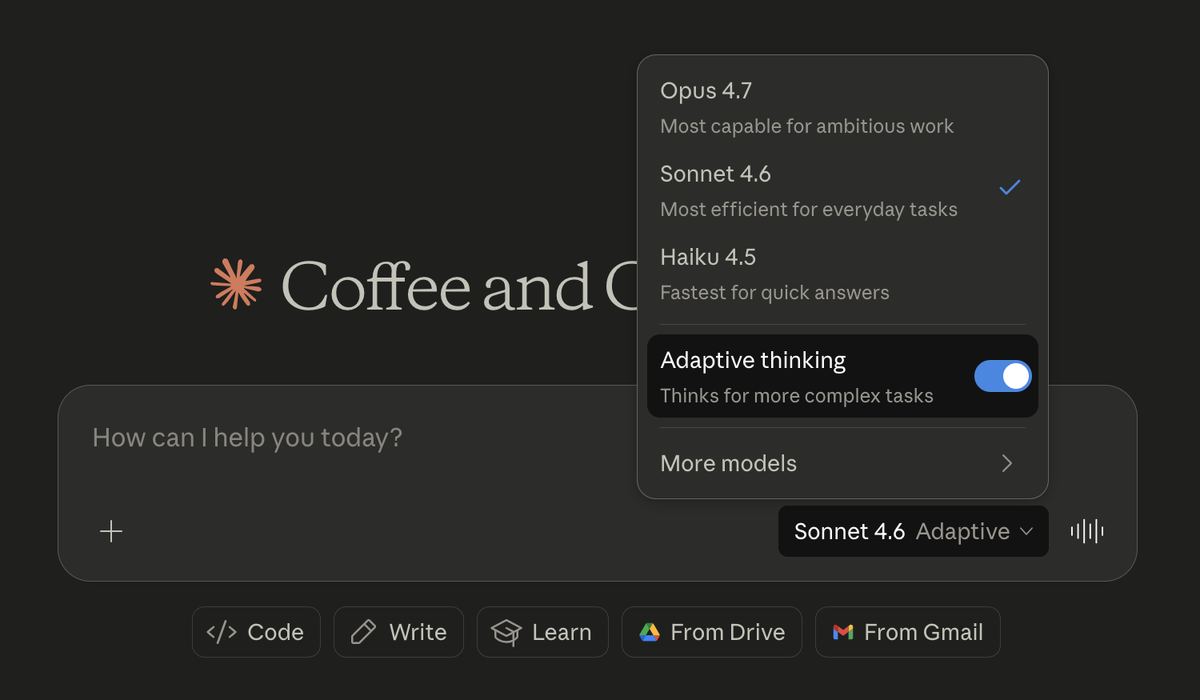The image size is (1200, 700).
Task: Select the Opus 4.7 model
Action: pos(842,107)
